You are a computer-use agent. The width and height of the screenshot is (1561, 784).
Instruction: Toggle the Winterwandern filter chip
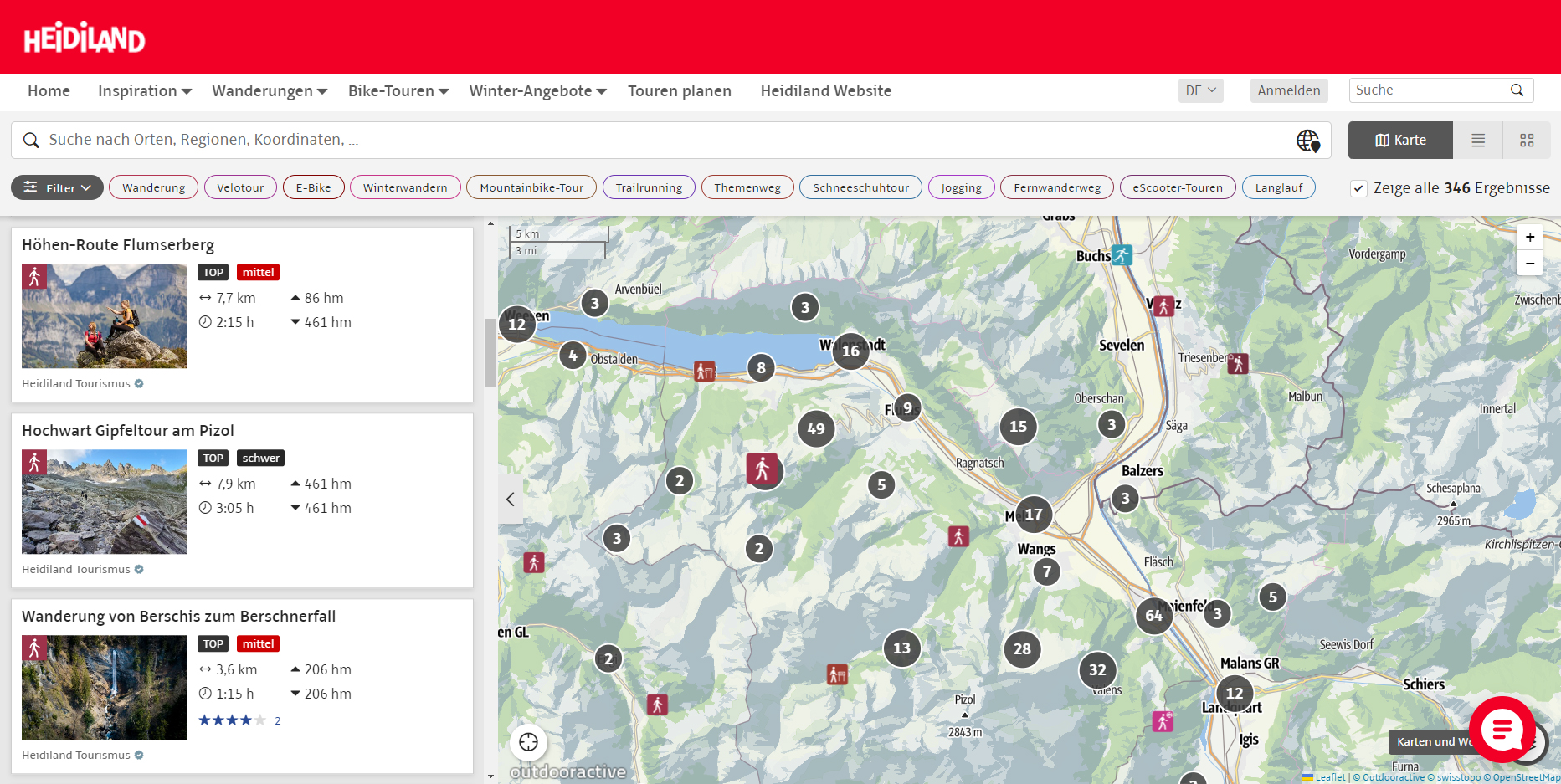(x=405, y=188)
